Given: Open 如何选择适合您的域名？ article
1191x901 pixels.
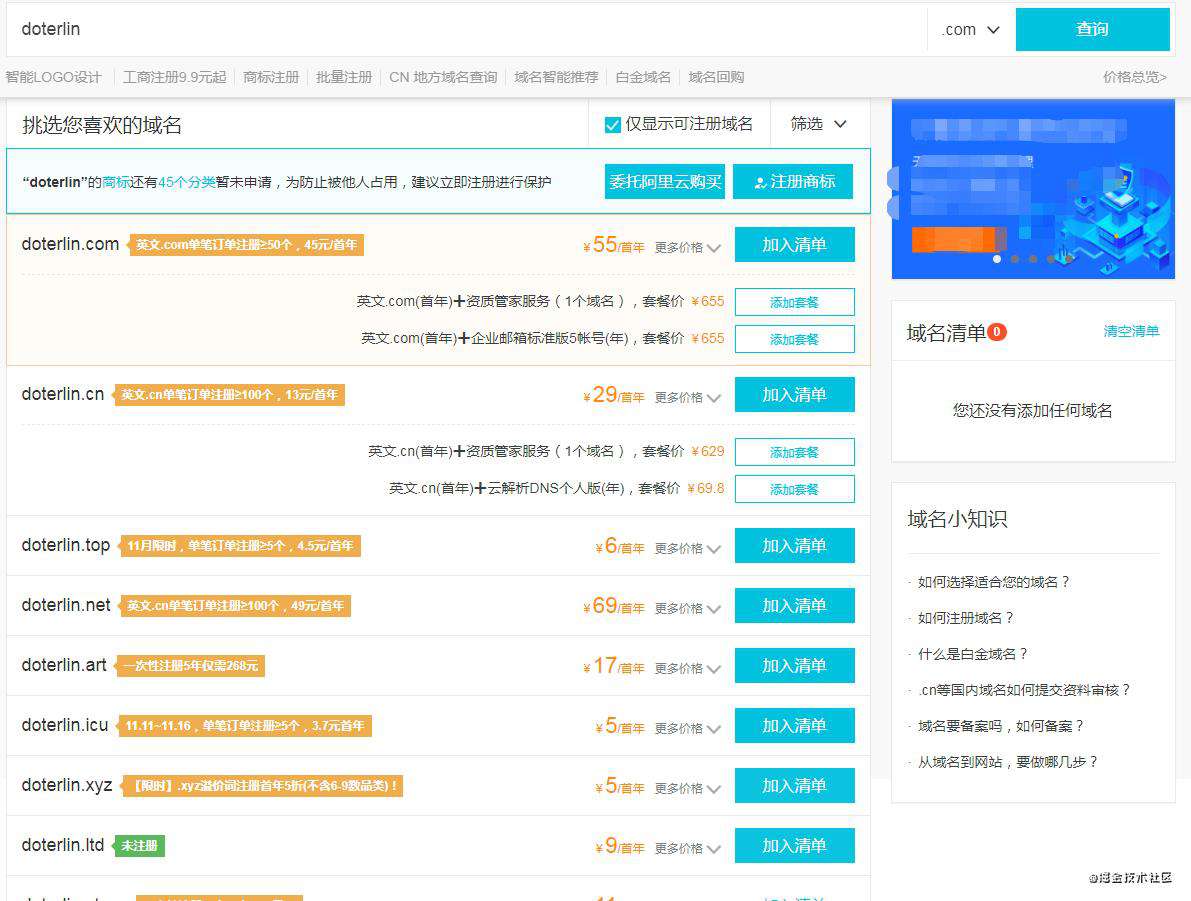Looking at the screenshot, I should [994, 582].
